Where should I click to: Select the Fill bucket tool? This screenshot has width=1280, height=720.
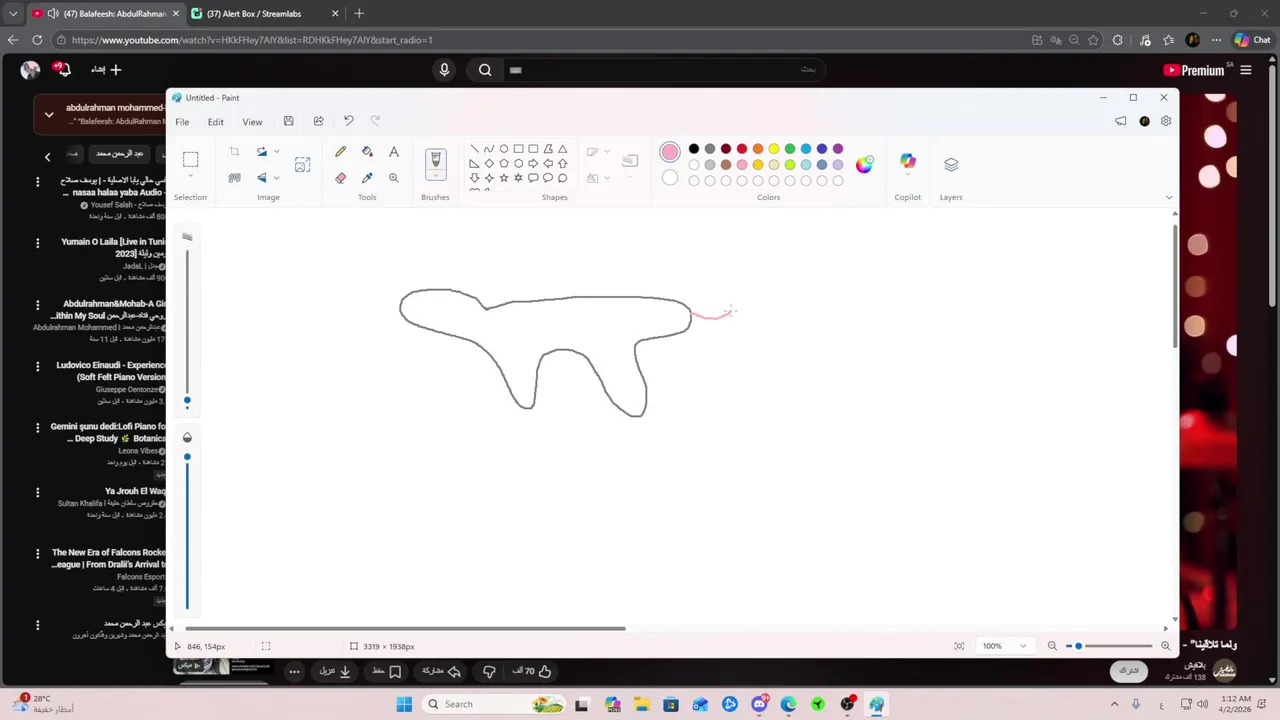tap(367, 152)
